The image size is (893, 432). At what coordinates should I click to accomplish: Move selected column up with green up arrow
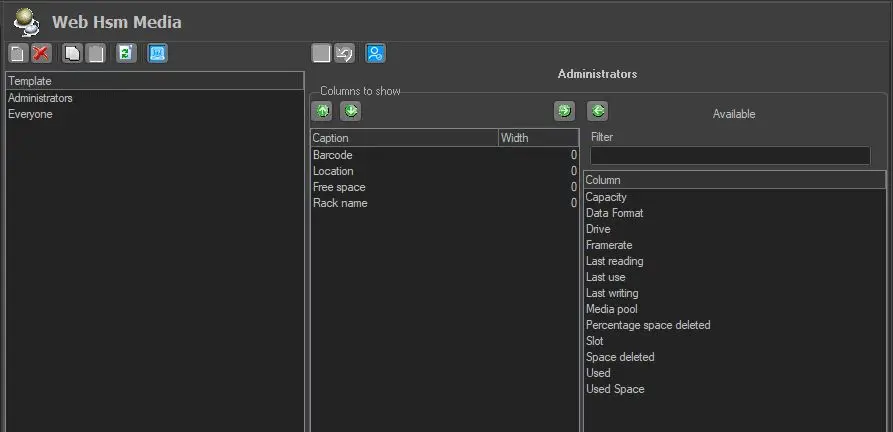(x=322, y=111)
